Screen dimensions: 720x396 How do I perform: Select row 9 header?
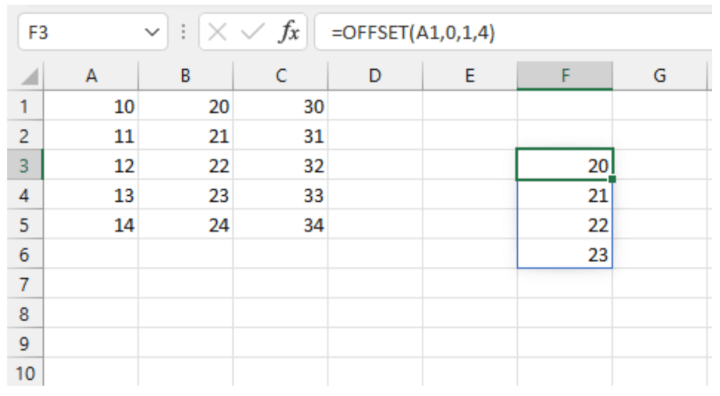[x=25, y=343]
